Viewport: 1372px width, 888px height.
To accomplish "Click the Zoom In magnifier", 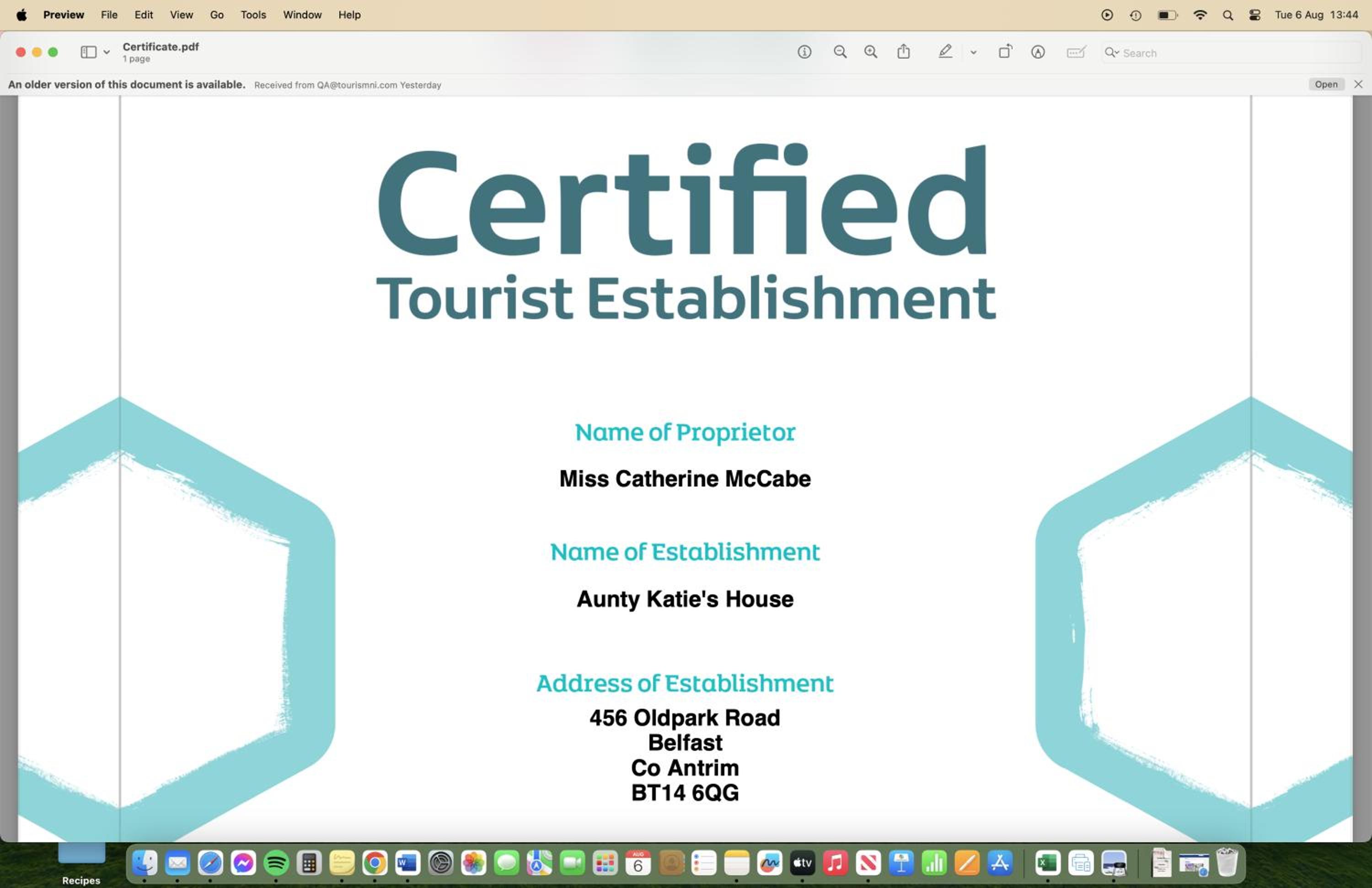I will pos(870,53).
